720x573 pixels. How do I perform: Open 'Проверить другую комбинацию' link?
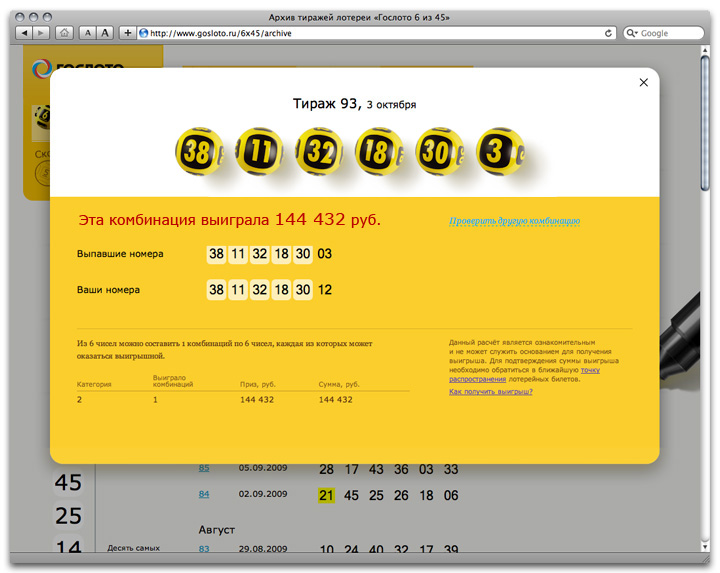[x=514, y=221]
